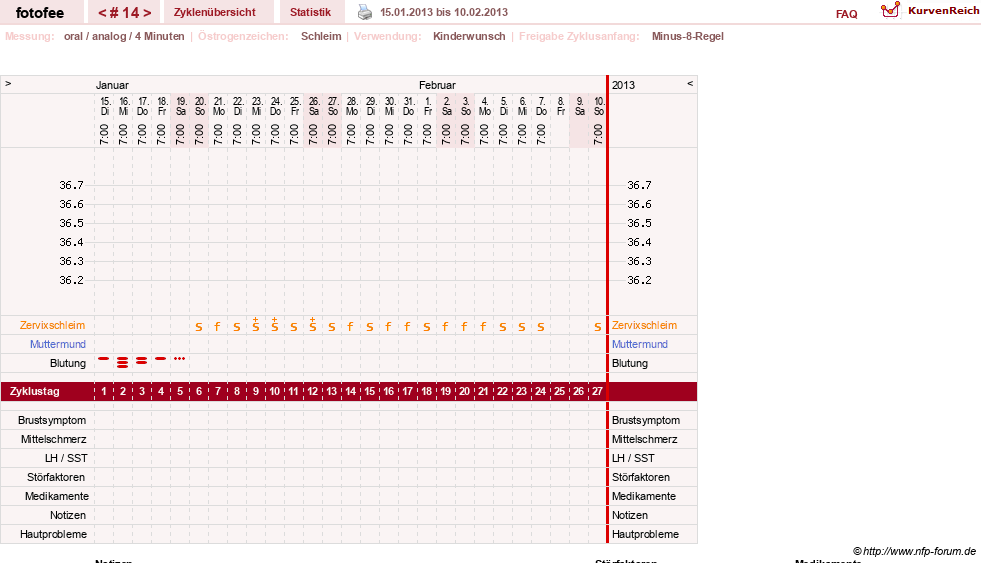Click the KurvenReich brand text
Screen dimensions: 981x563
(943, 10)
